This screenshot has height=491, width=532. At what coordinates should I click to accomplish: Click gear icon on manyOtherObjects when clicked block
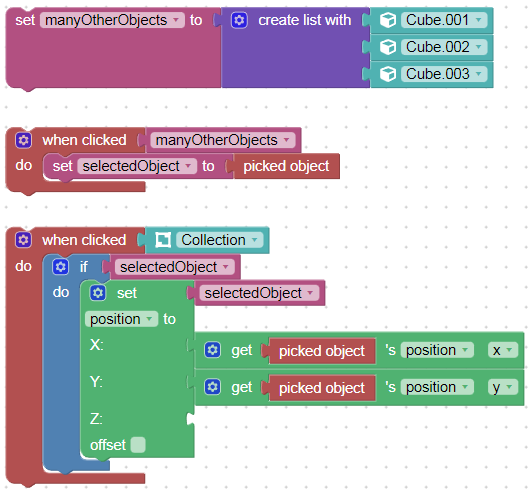[23, 140]
